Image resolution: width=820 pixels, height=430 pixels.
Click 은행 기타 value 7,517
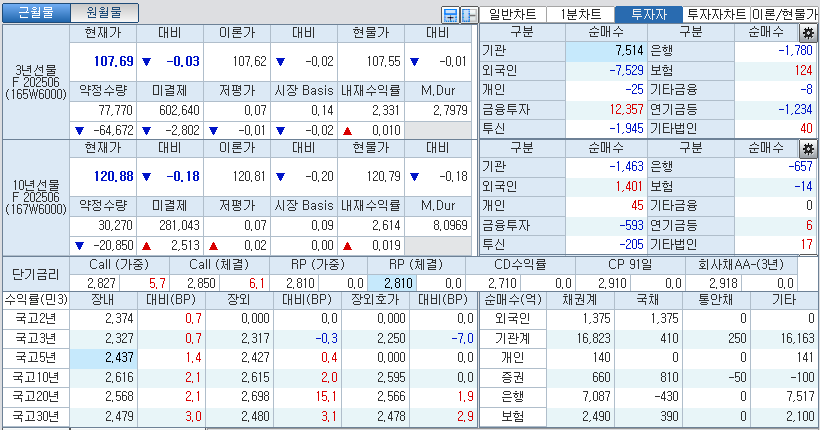click(x=800, y=397)
